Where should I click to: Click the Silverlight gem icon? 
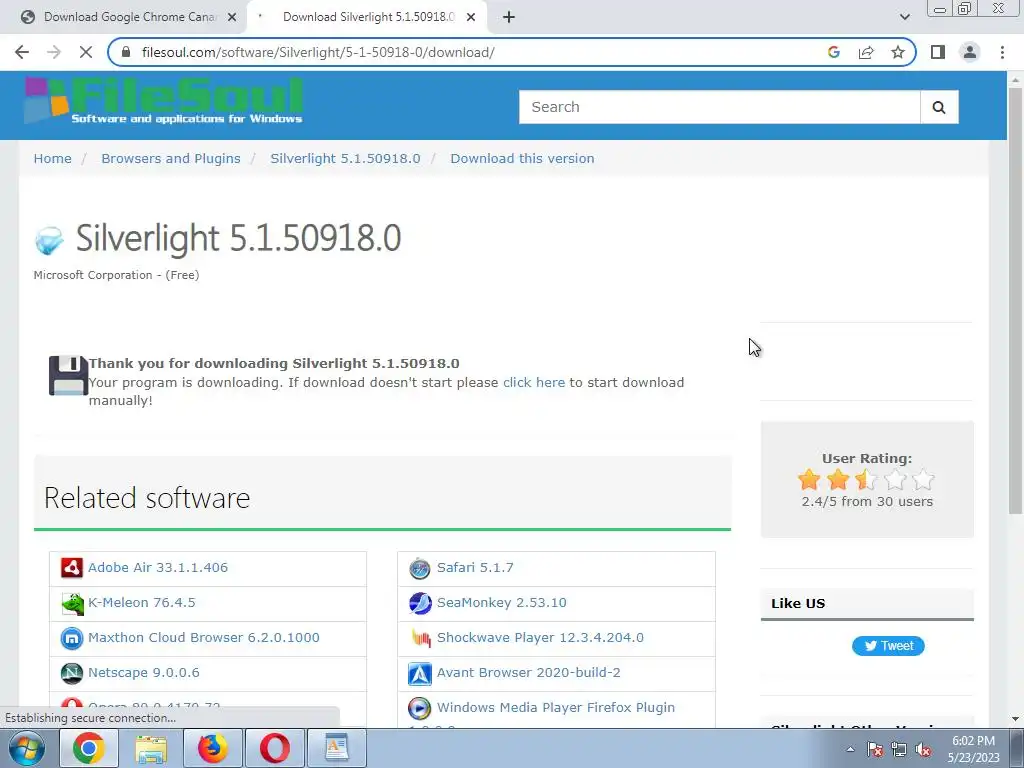click(x=50, y=240)
